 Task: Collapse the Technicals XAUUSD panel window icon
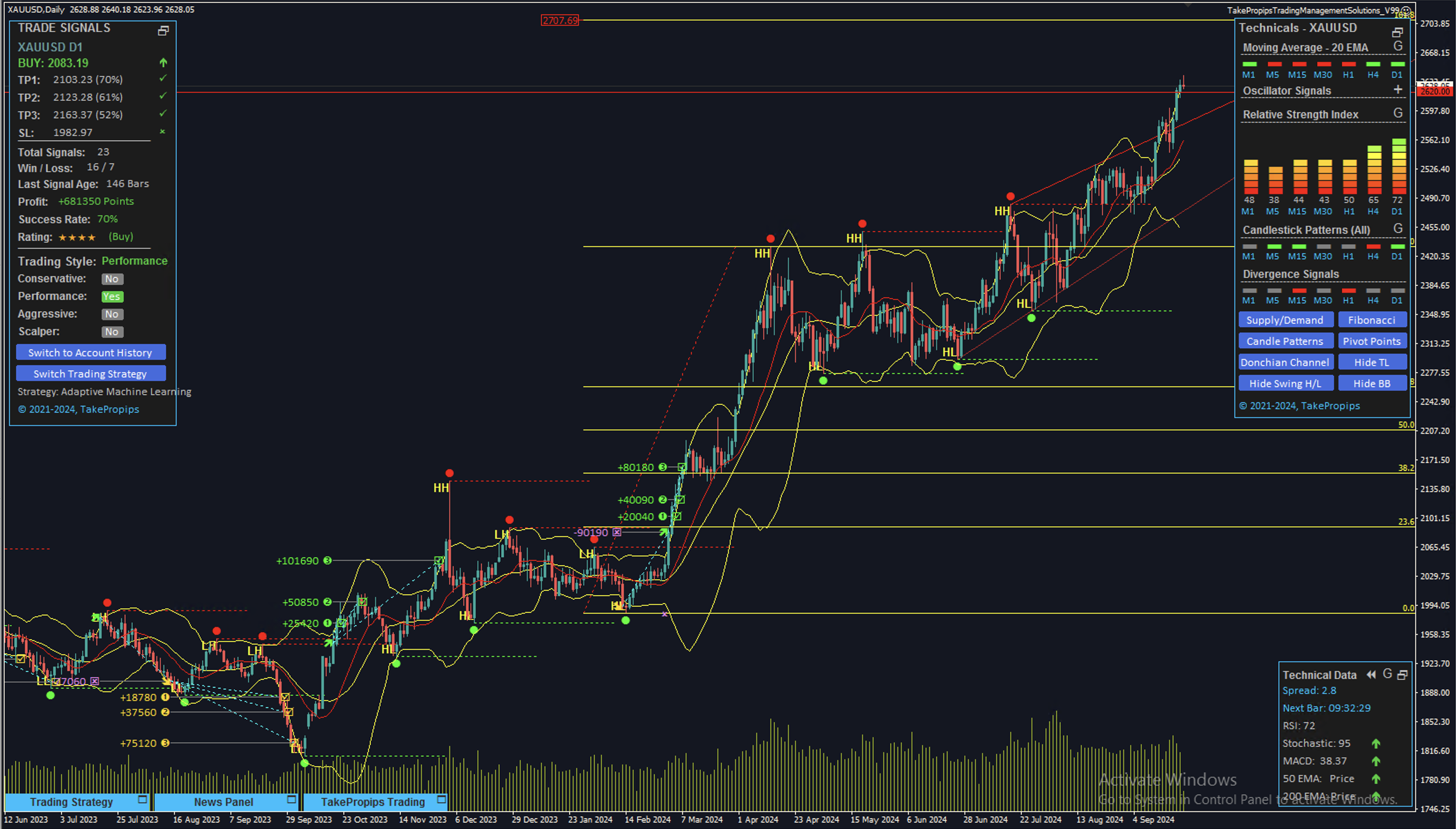coord(1397,32)
